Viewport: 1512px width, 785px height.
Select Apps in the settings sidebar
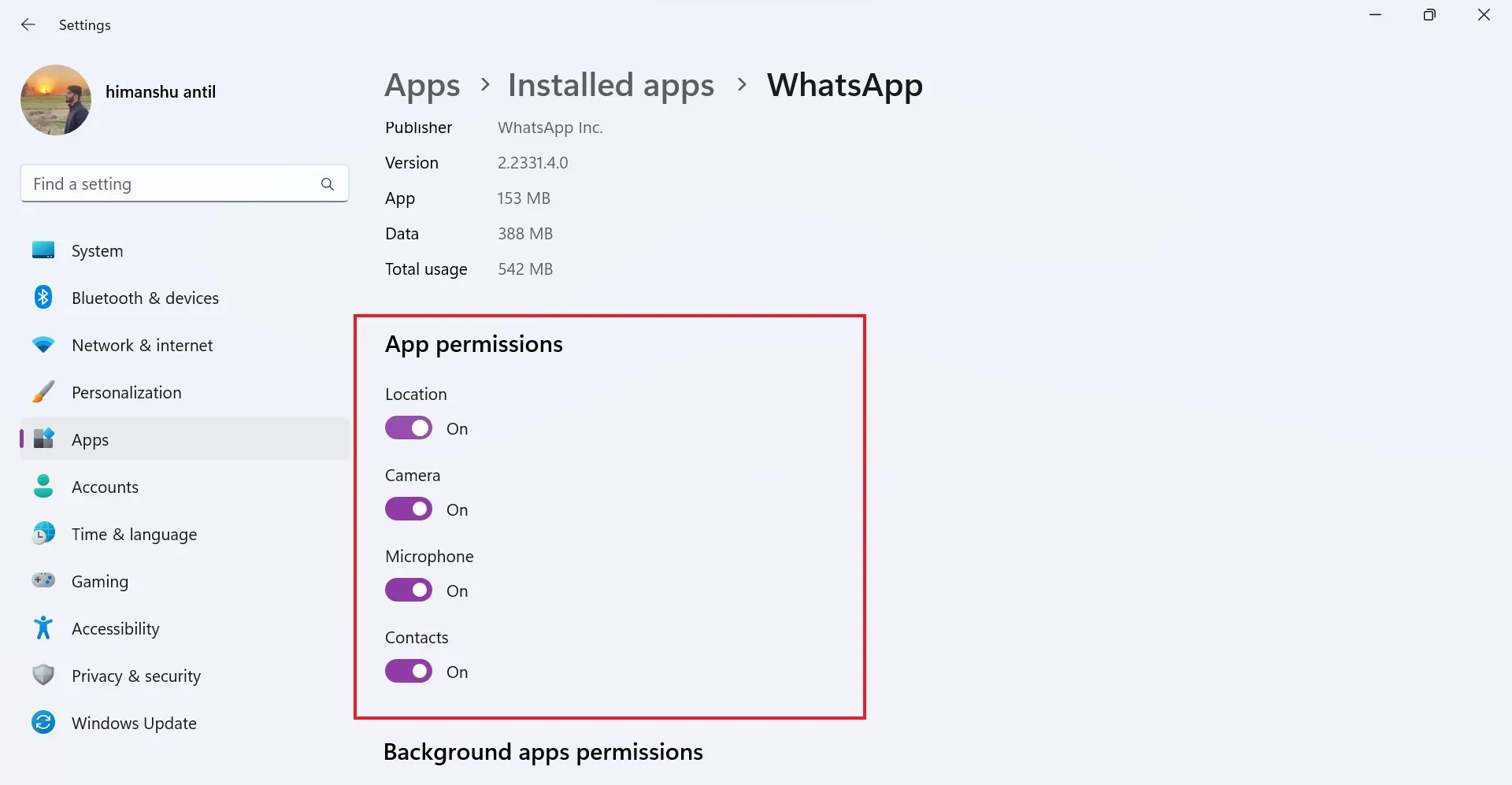tap(89, 439)
